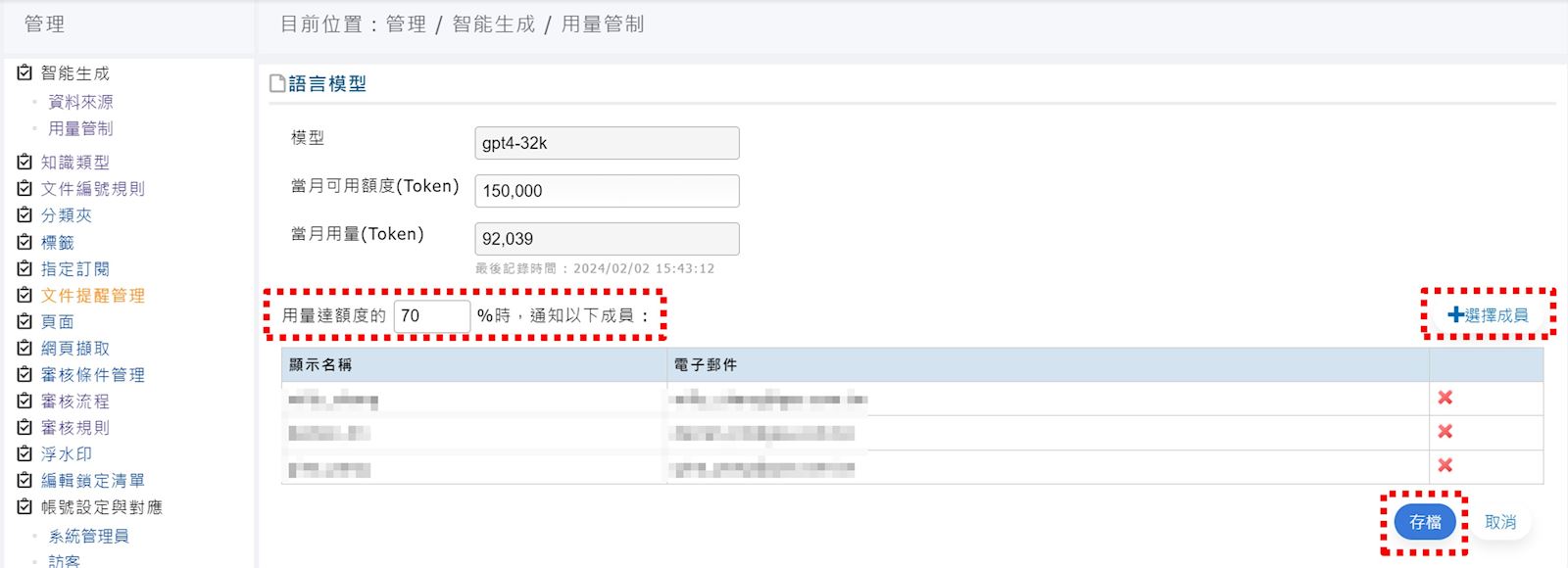The image size is (1568, 568).
Task: Click the checklist icon beside 浮水印
Action: pos(25,453)
